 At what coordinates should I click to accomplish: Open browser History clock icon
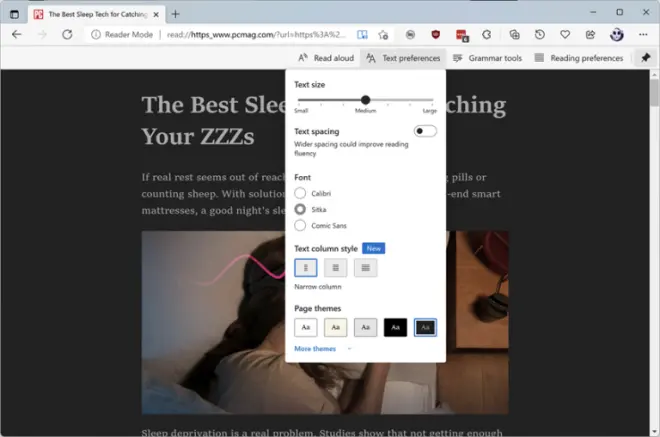540,35
